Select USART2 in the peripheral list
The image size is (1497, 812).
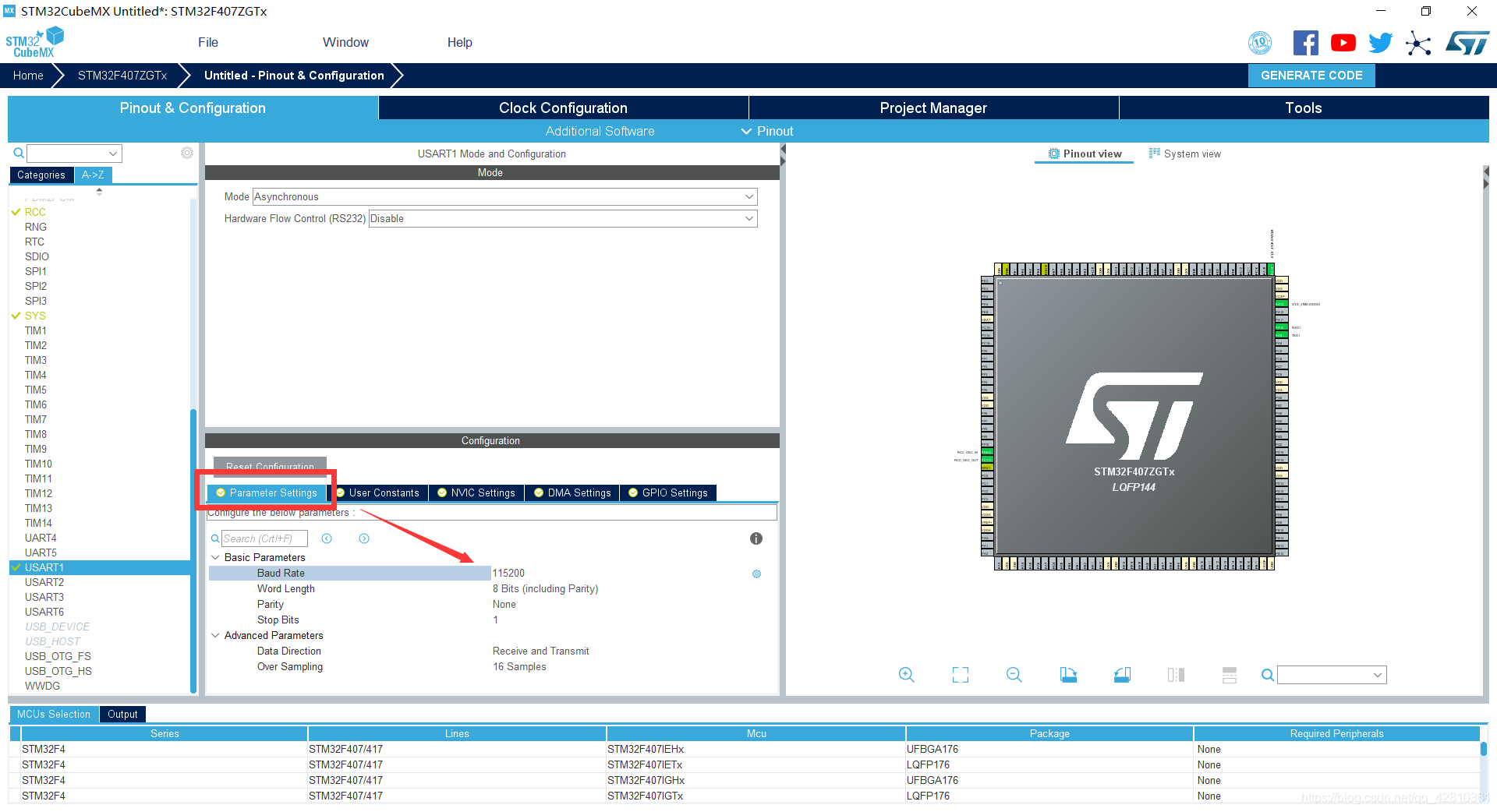[x=44, y=582]
